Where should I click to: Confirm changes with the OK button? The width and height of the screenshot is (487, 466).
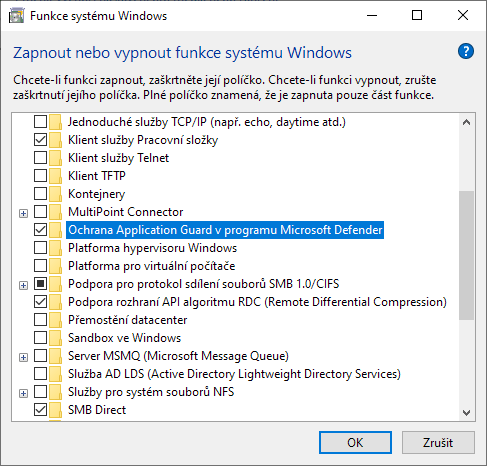click(x=355, y=443)
